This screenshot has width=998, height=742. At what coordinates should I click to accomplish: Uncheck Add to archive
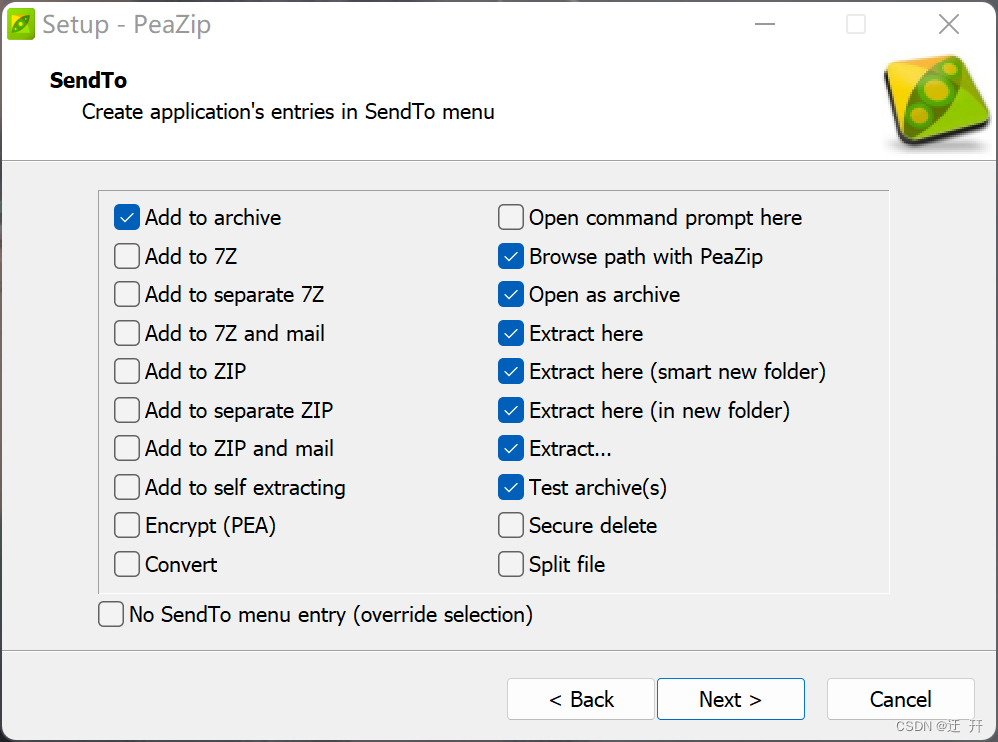click(126, 217)
